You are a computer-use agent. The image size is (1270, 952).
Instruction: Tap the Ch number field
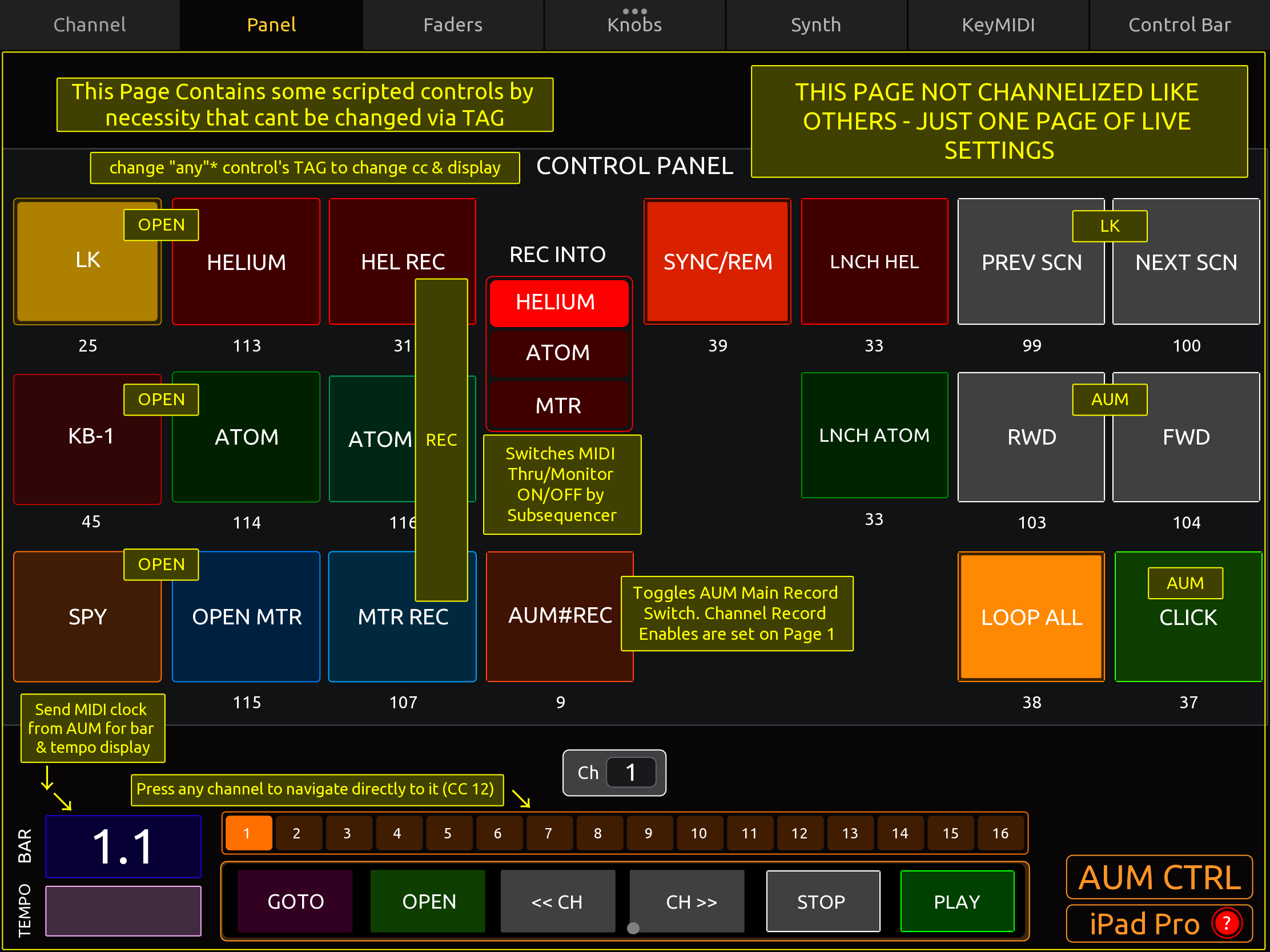[x=630, y=772]
